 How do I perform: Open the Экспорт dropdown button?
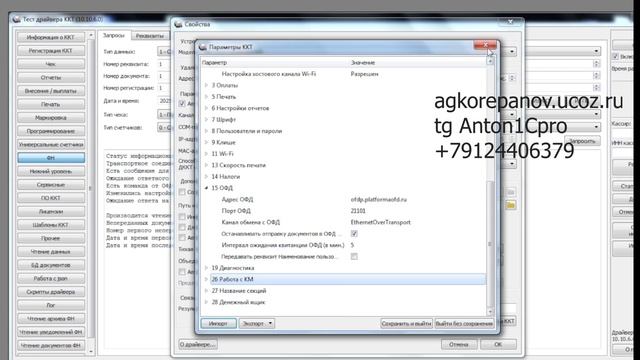point(256,323)
